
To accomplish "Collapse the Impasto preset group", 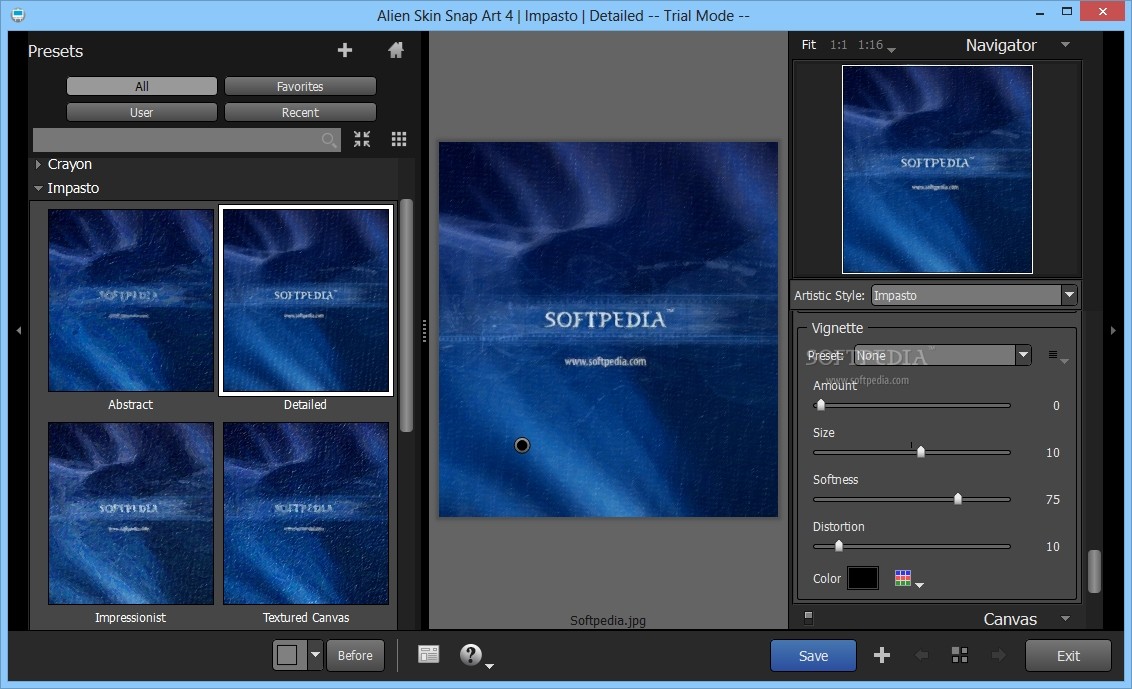I will (x=38, y=188).
